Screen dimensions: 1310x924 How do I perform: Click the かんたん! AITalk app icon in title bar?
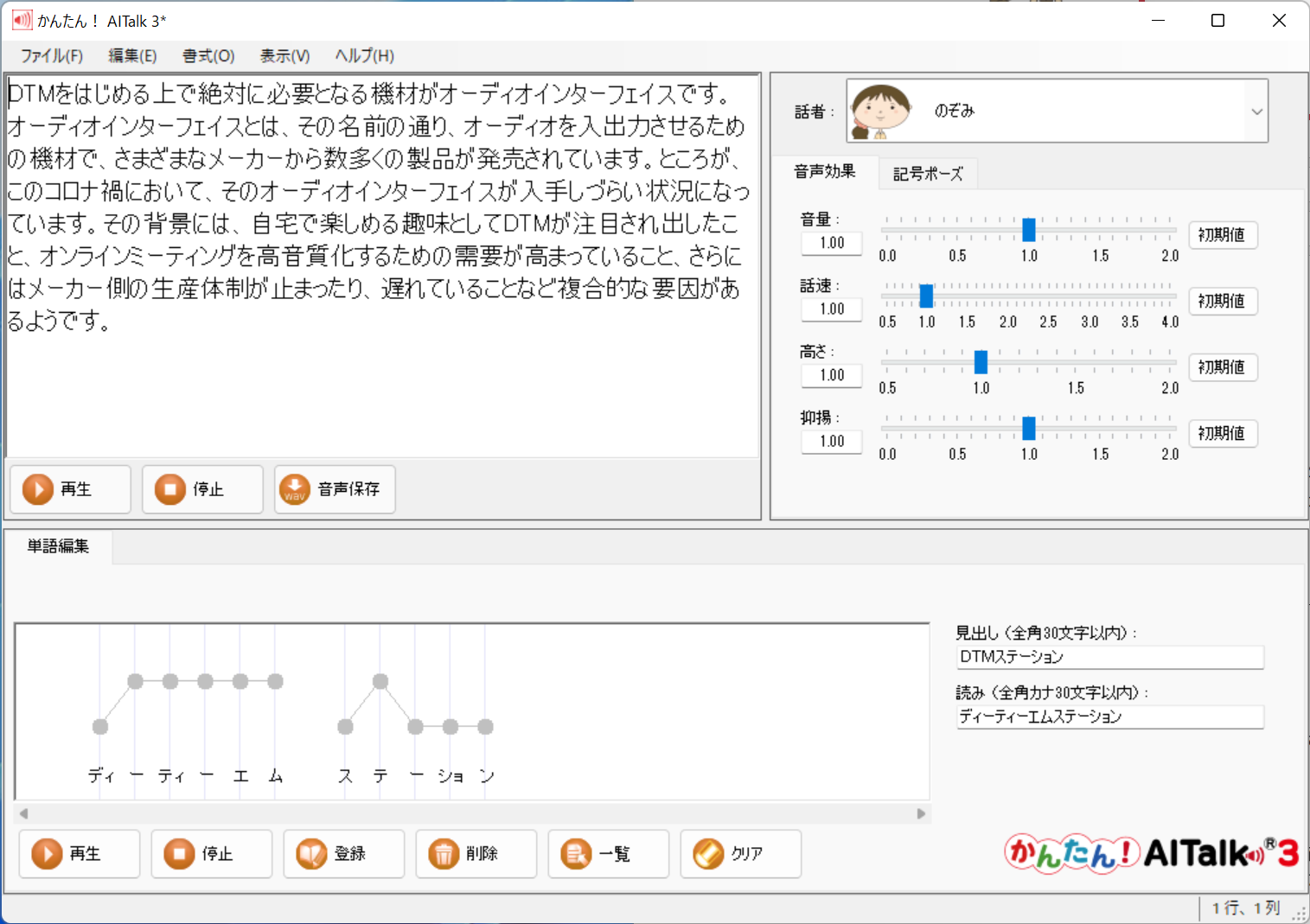(22, 20)
